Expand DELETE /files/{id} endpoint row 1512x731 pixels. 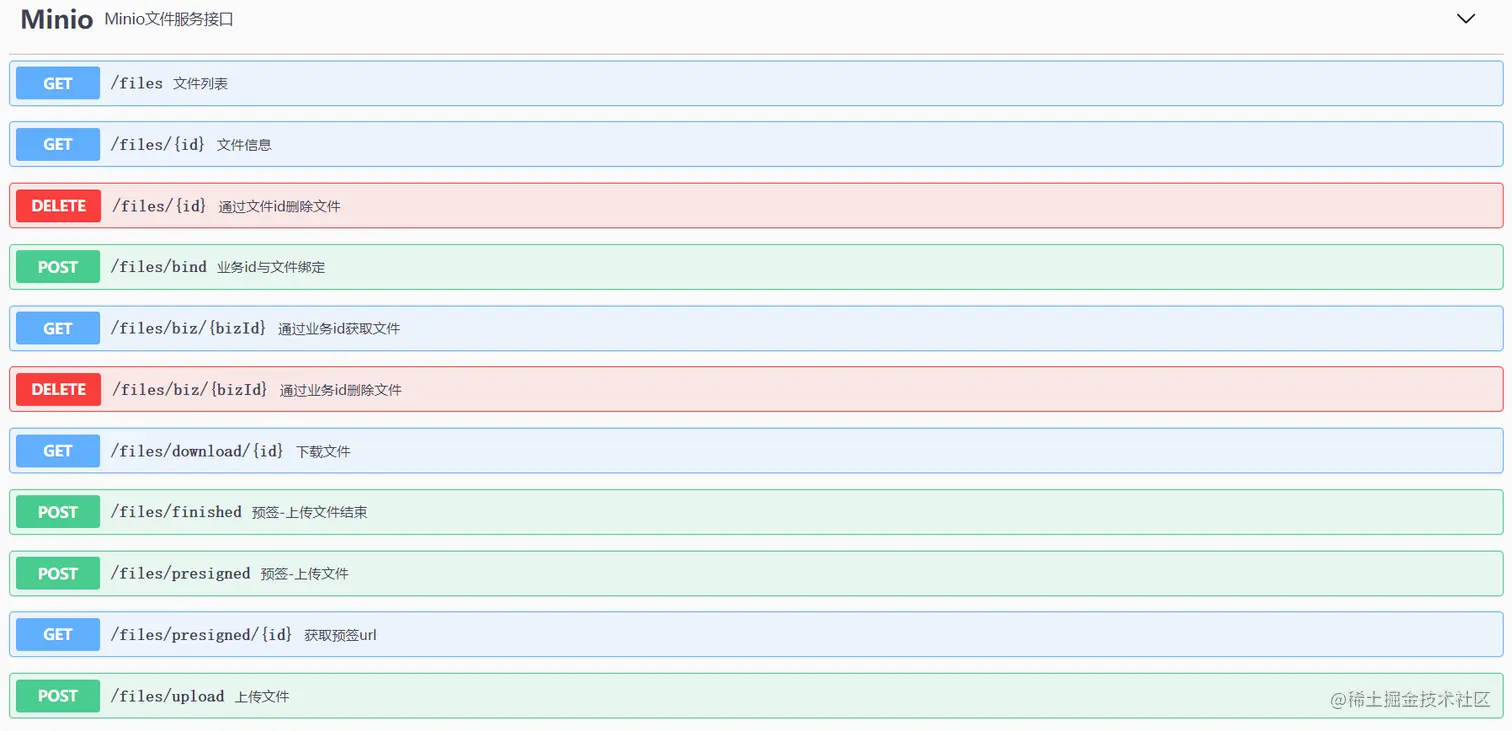coord(756,205)
